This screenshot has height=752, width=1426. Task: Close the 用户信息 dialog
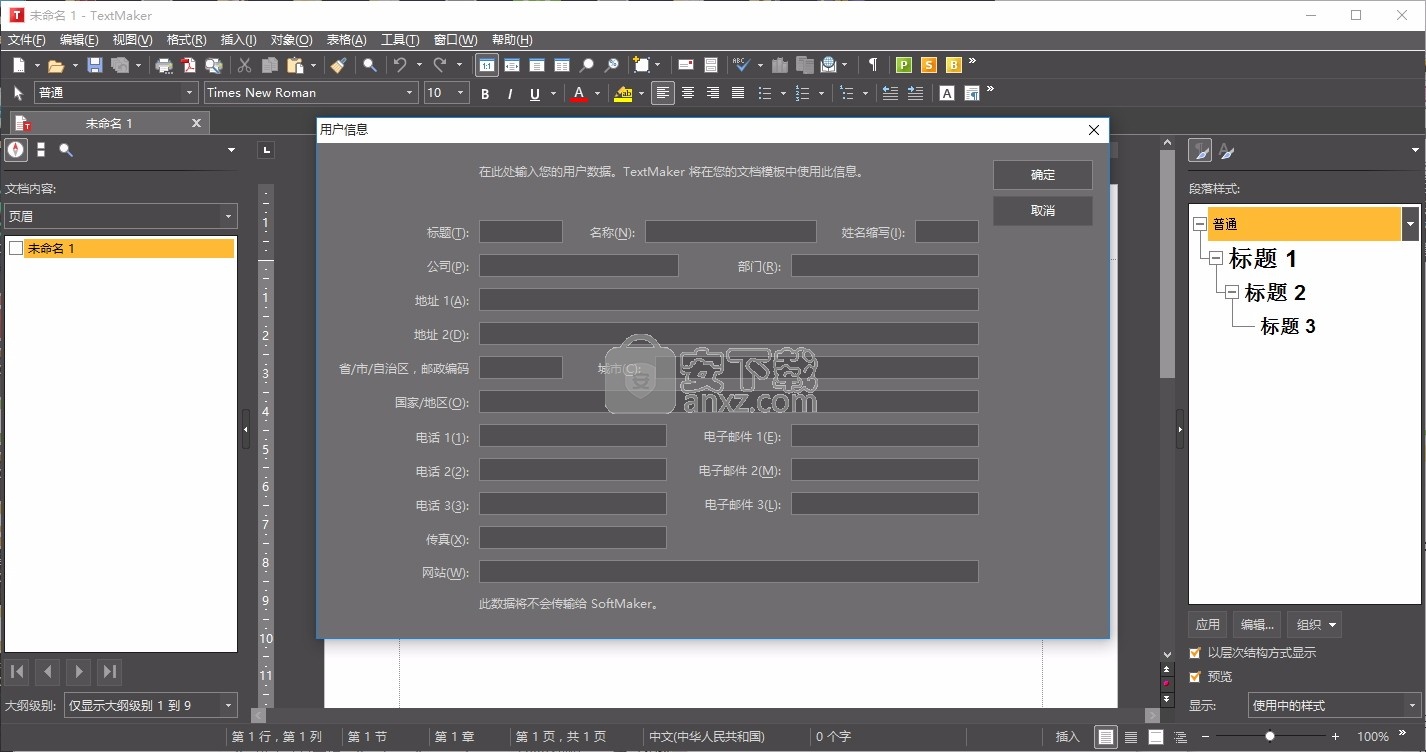pos(1093,130)
